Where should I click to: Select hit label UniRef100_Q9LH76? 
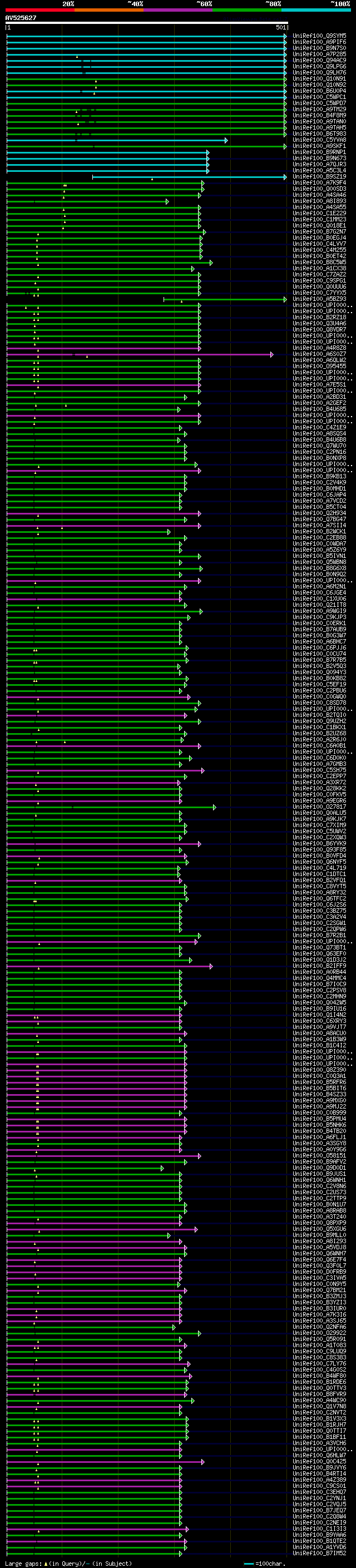(x=319, y=72)
